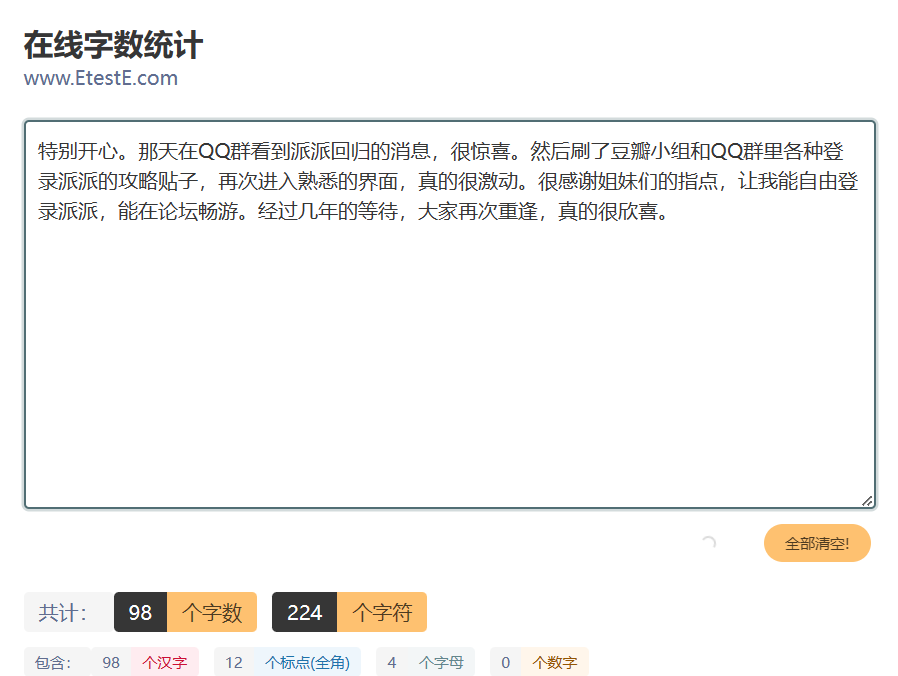This screenshot has height=676, width=898.
Task: Click the 全部清空! button
Action: click(817, 543)
